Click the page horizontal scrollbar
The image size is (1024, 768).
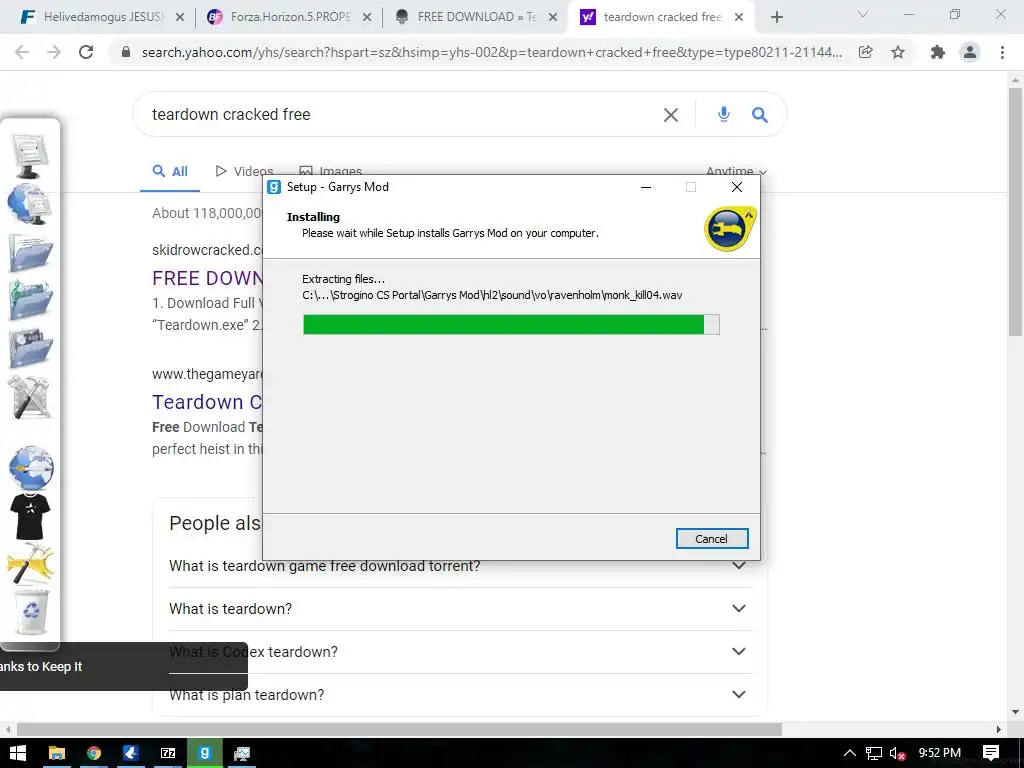click(x=399, y=729)
